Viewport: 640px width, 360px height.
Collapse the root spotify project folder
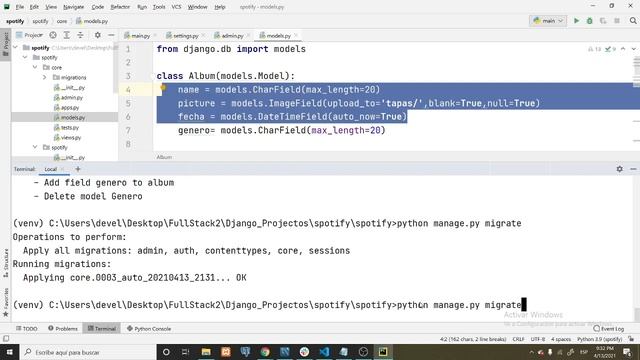point(15,47)
